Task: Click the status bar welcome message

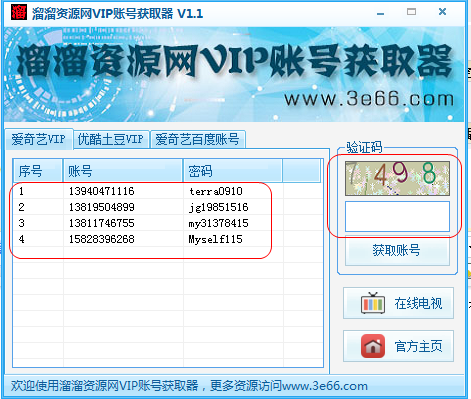Action: coord(189,386)
